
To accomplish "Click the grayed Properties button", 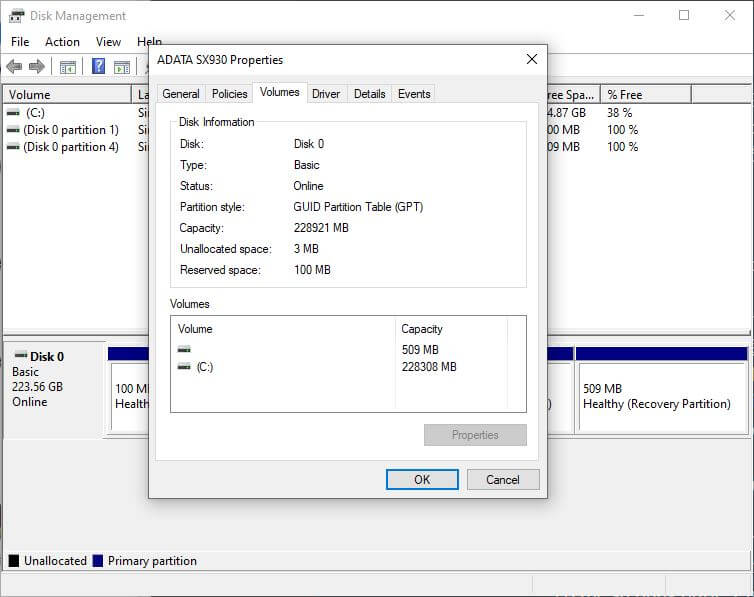I will pos(475,435).
